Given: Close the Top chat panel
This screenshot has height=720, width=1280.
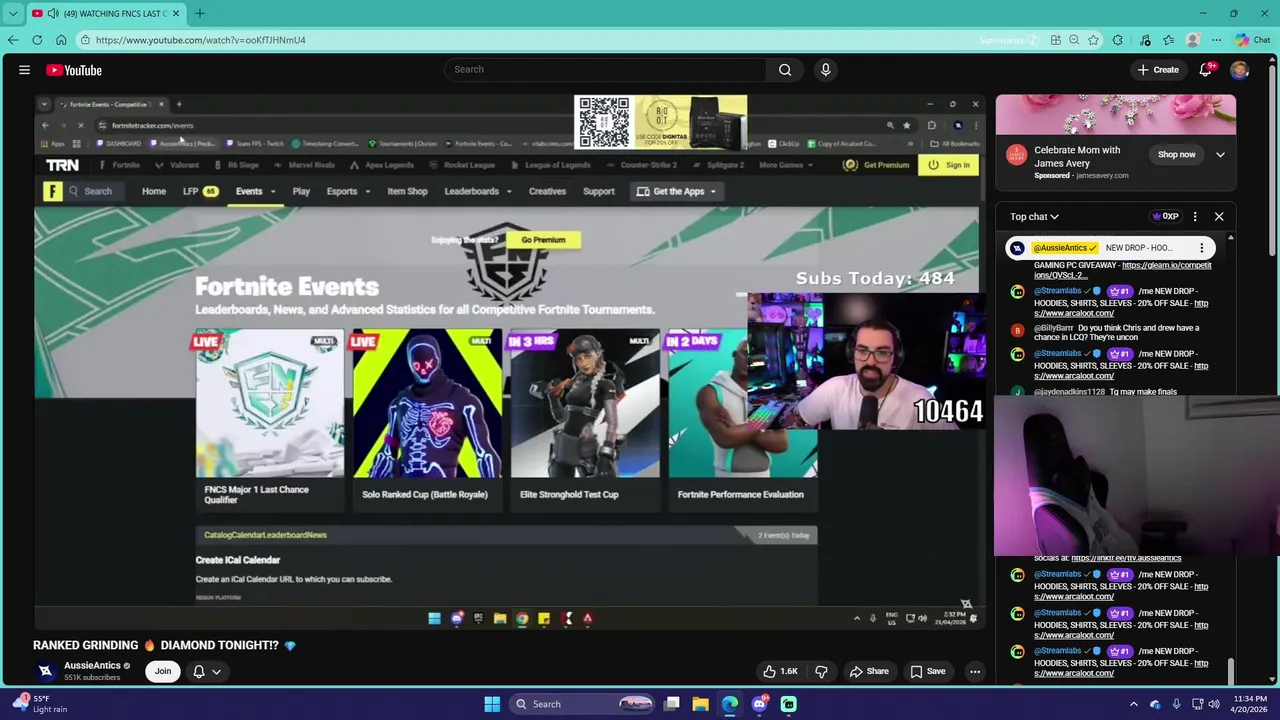Looking at the screenshot, I should tap(1219, 216).
